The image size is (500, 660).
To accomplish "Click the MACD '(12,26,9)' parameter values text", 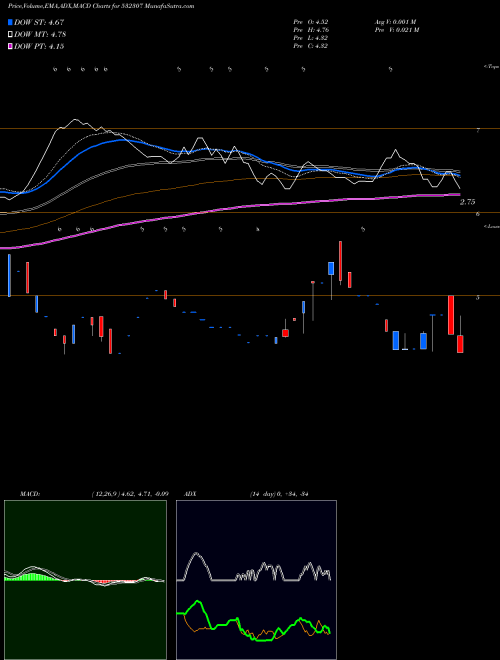I will [x=130, y=494].
